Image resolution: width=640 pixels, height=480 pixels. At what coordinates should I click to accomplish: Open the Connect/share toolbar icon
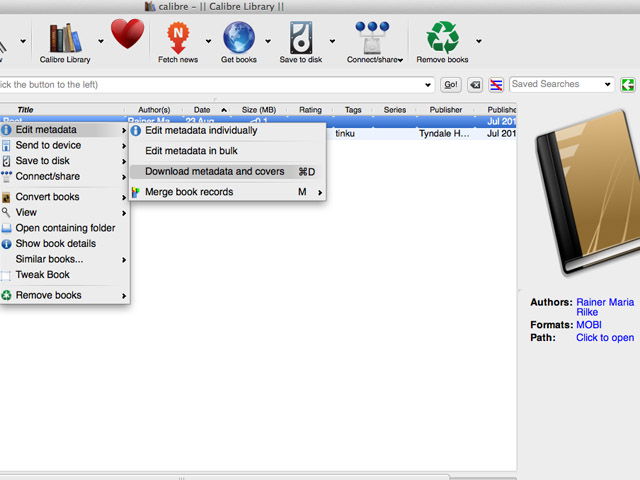(x=372, y=42)
